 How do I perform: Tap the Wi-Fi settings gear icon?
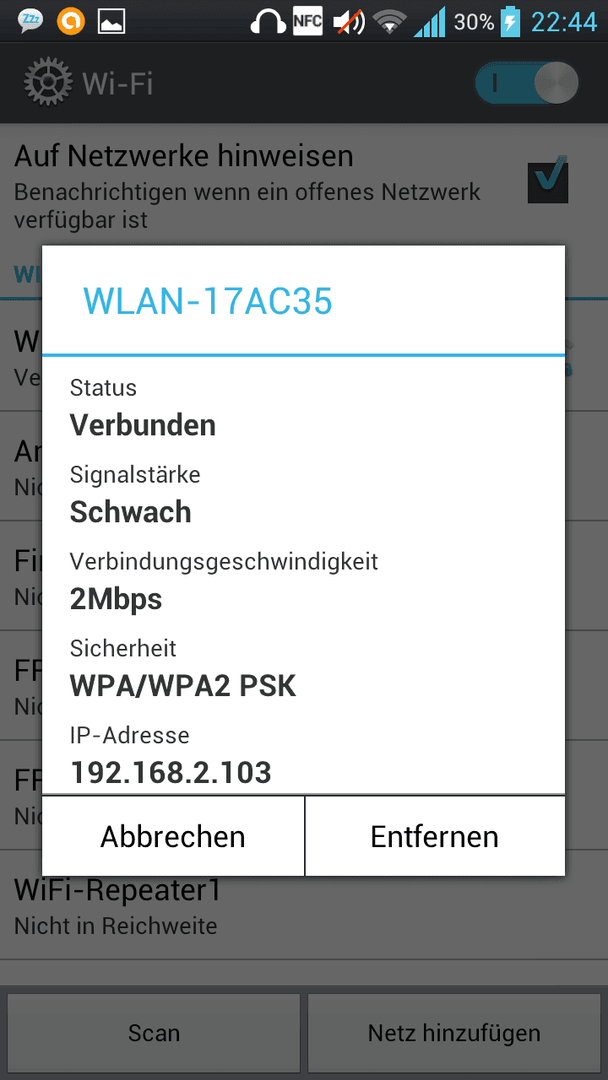47,83
